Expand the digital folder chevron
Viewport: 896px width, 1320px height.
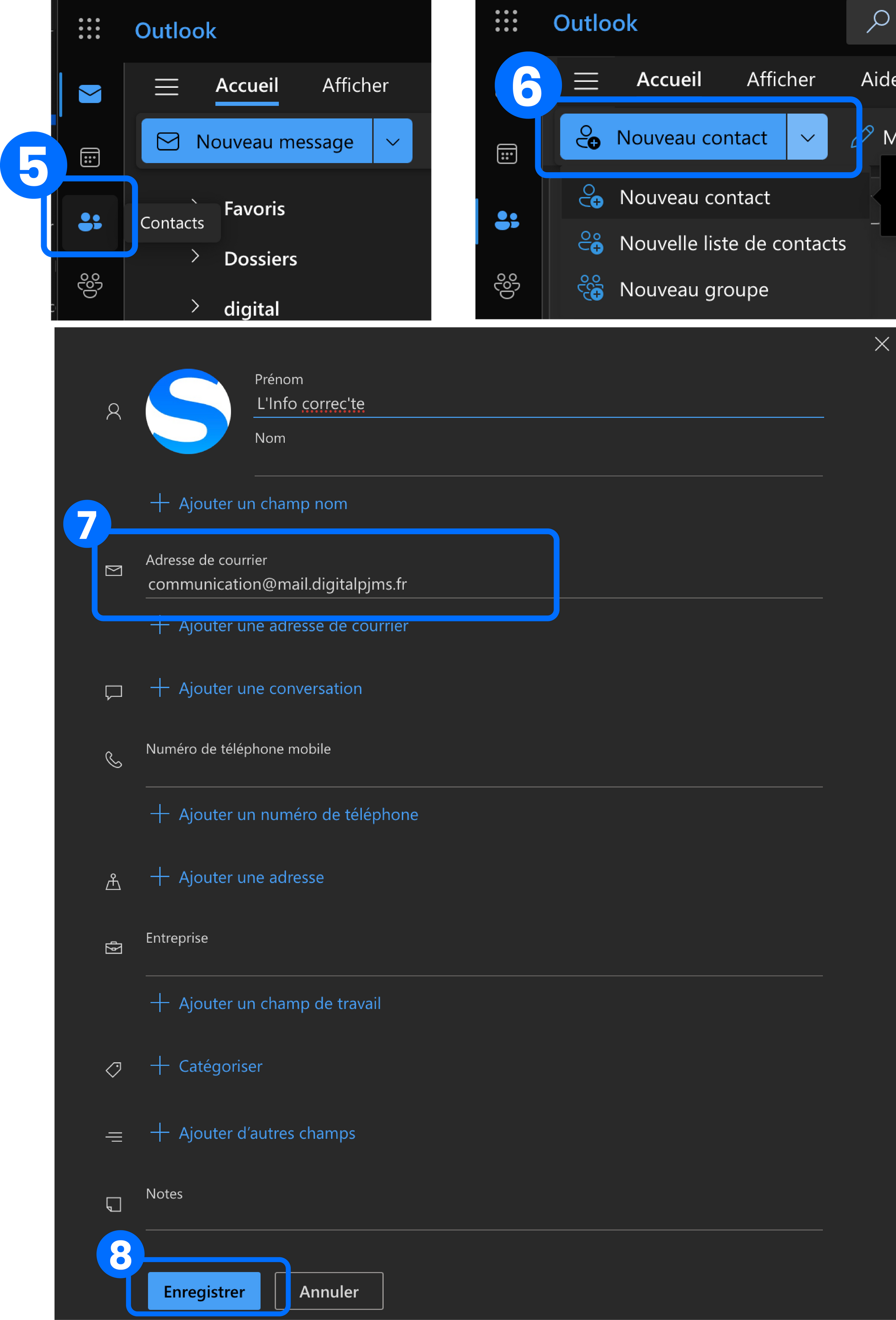click(196, 306)
